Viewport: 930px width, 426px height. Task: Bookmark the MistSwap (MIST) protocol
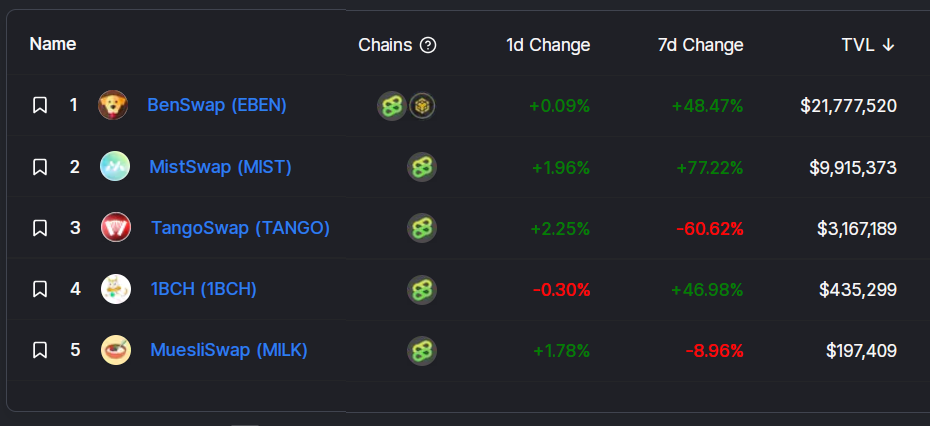(x=40, y=167)
